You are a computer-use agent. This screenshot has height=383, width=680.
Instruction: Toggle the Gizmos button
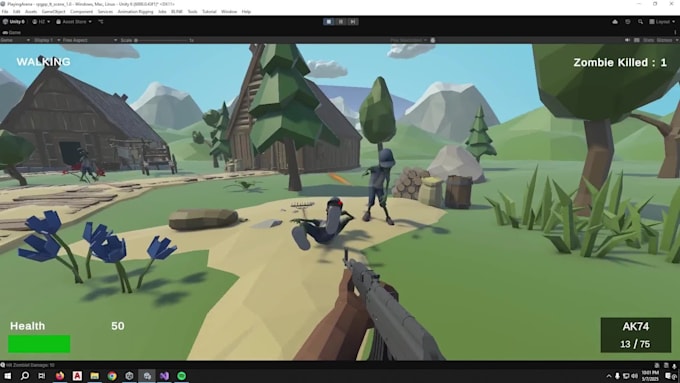pos(664,40)
